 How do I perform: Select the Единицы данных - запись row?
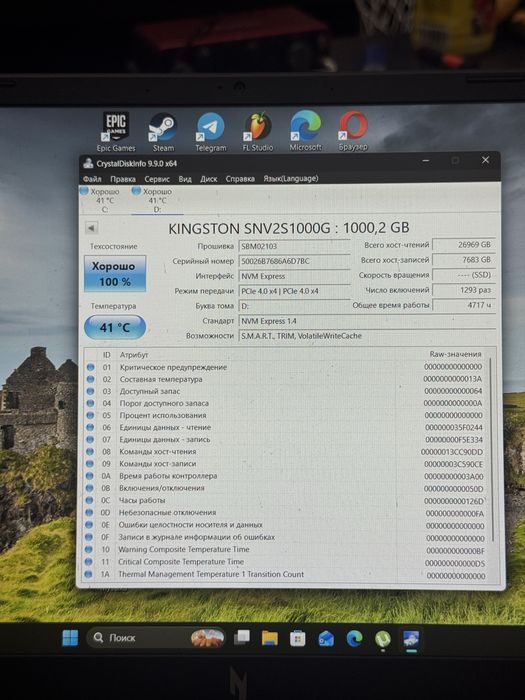point(286,440)
